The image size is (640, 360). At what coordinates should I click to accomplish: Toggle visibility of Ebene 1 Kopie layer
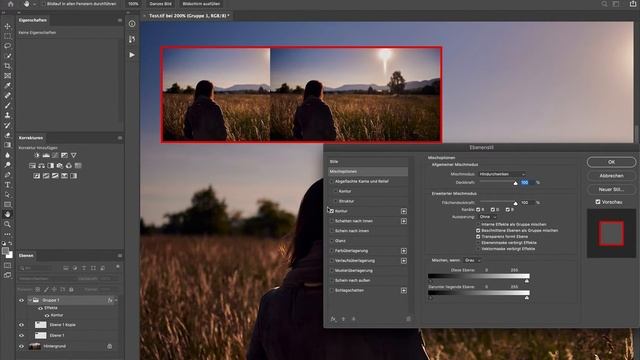point(21,325)
